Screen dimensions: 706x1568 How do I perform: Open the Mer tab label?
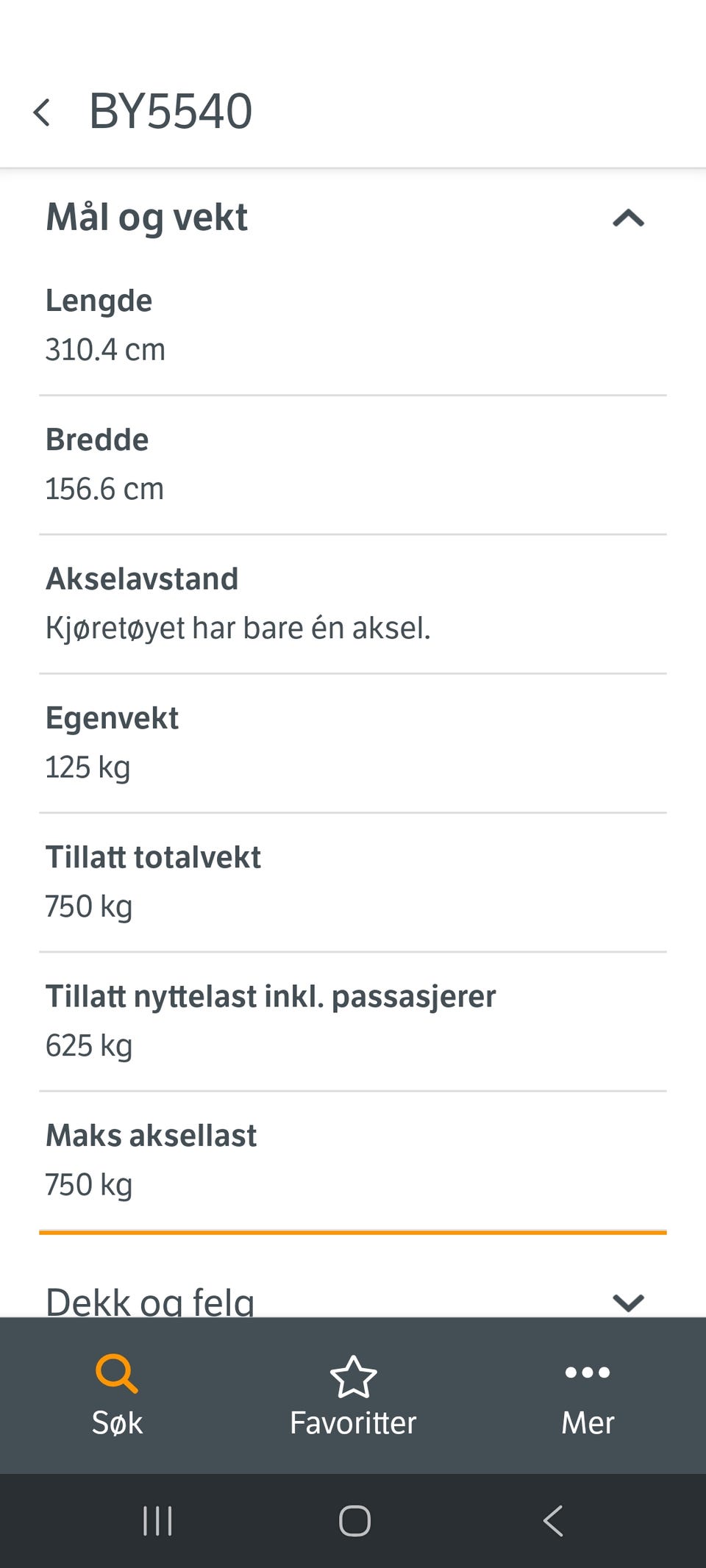click(x=588, y=1422)
